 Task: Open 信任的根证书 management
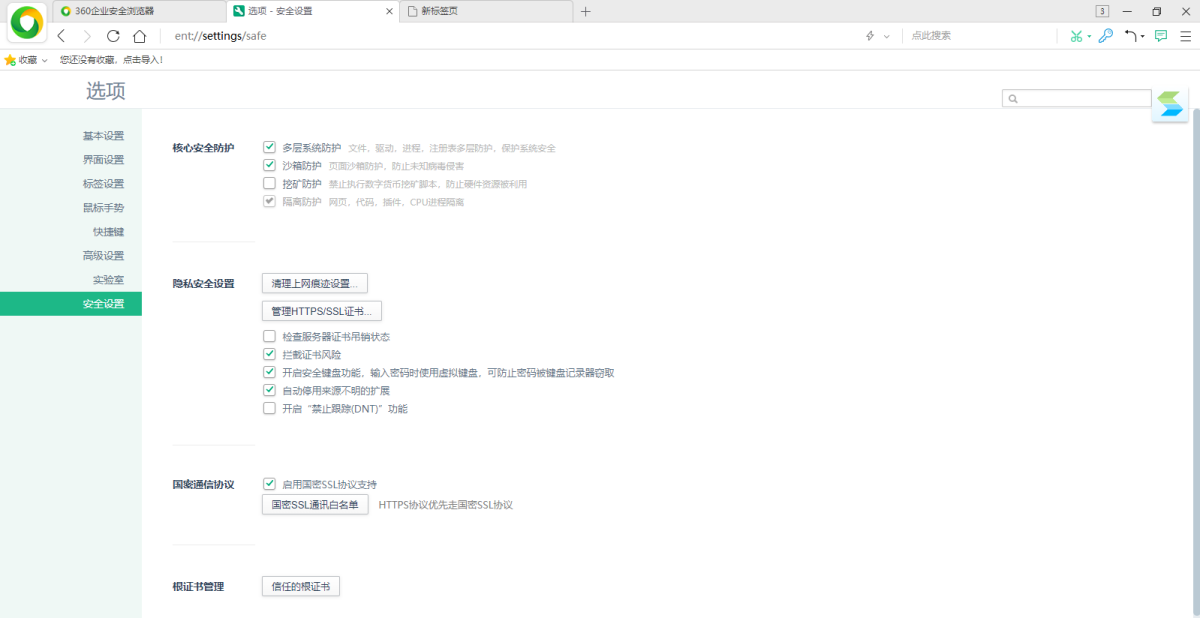coord(300,586)
